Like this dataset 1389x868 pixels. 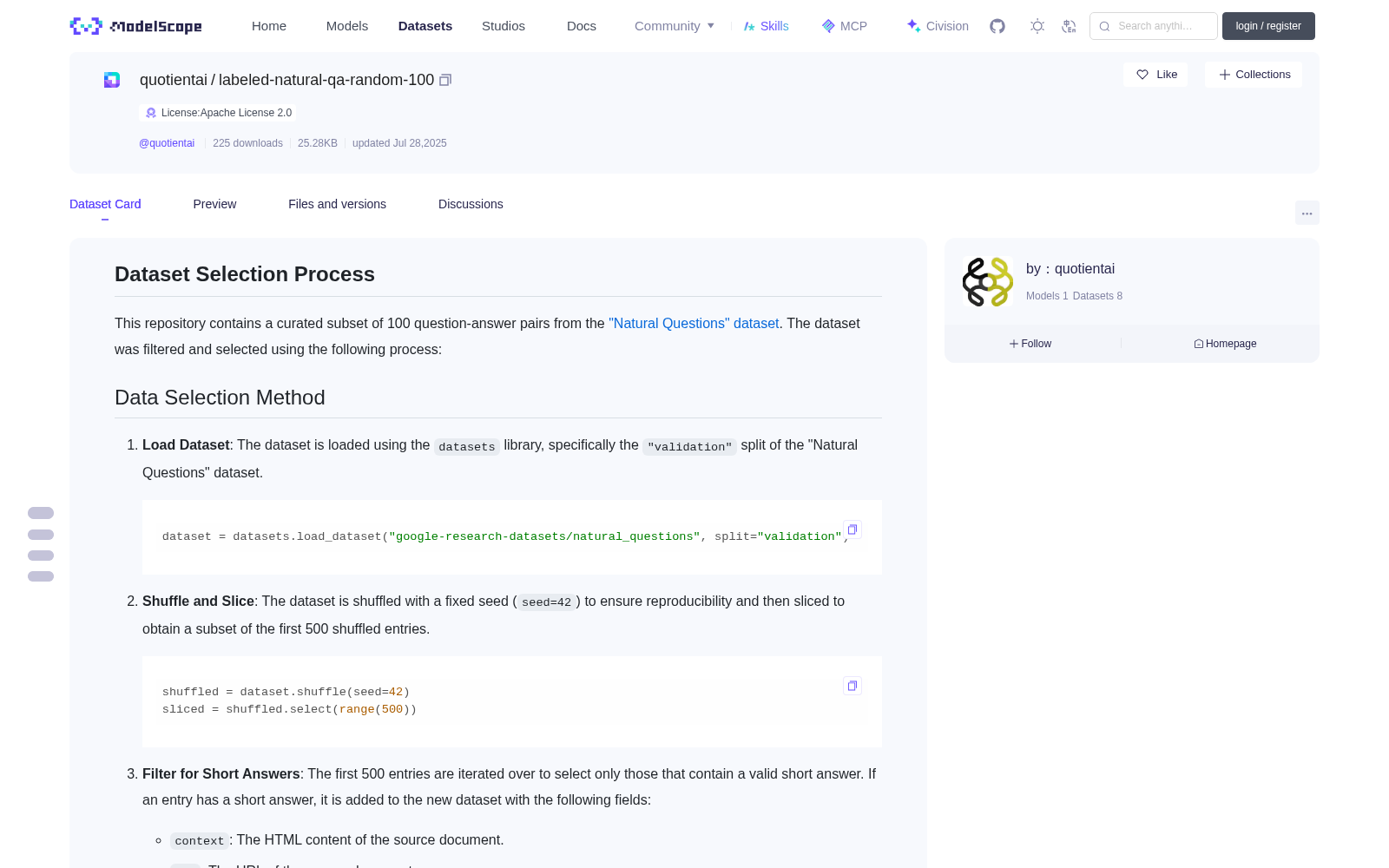1155,75
